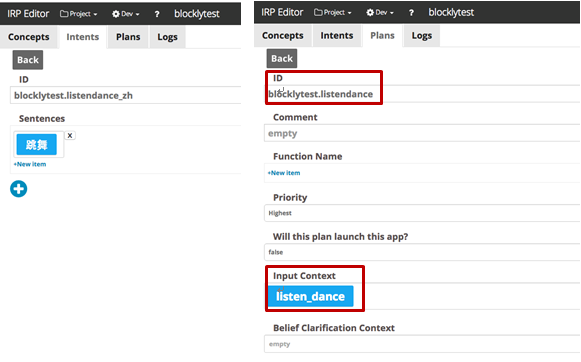Click the Sentences label in left panel
581x362 pixels.
(42, 119)
